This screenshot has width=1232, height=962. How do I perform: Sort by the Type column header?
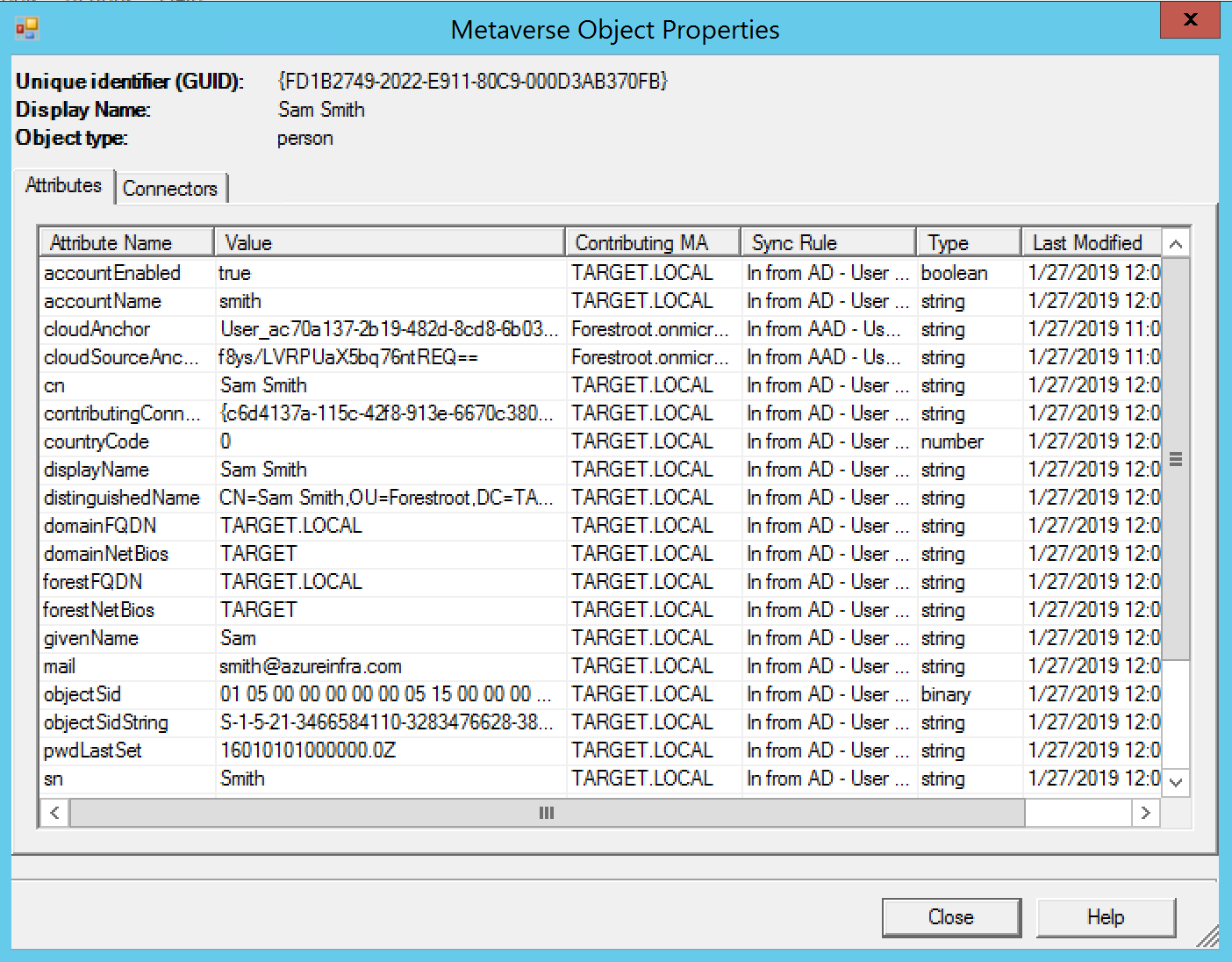(x=967, y=242)
